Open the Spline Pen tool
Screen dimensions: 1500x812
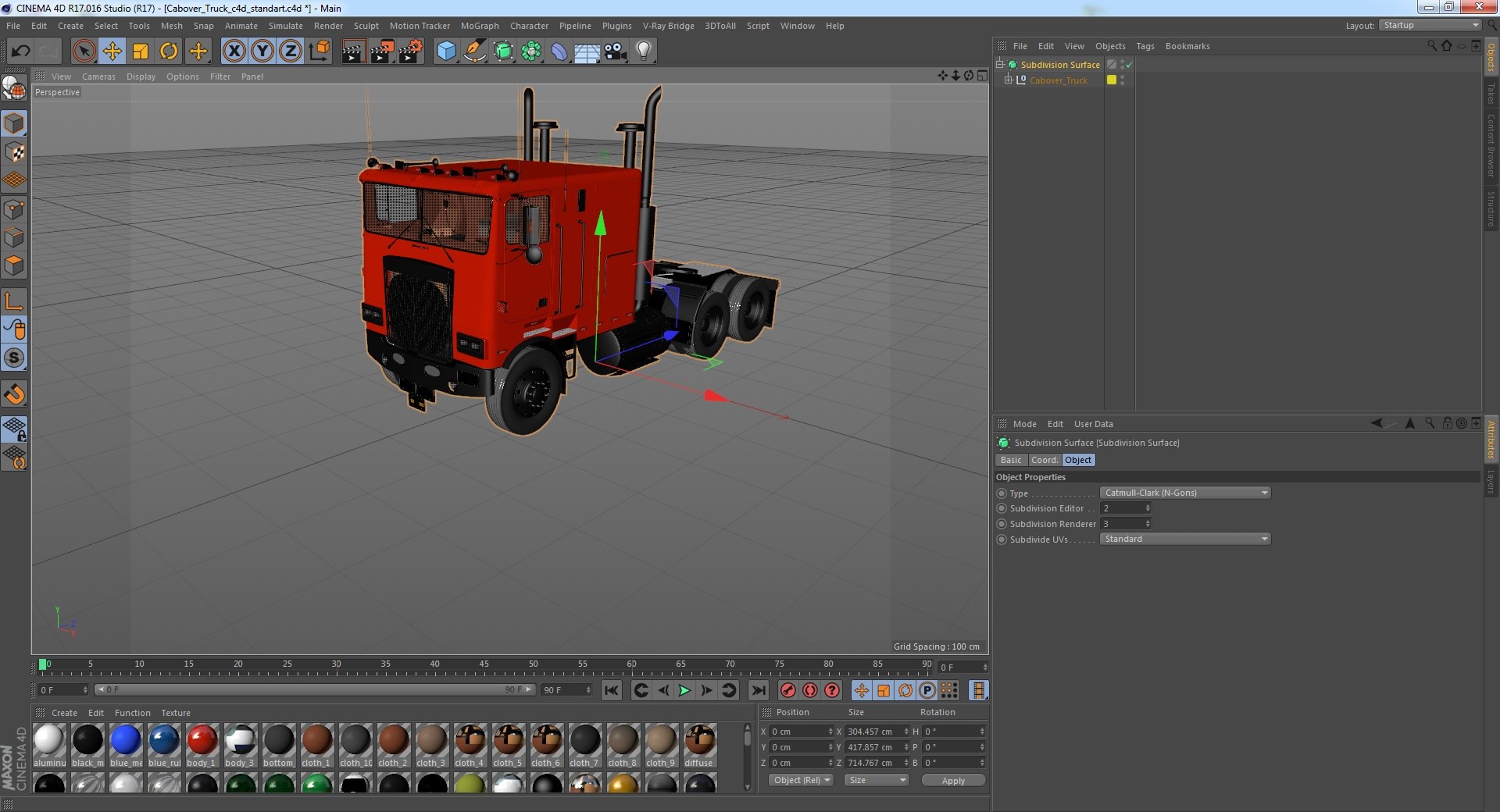click(475, 52)
